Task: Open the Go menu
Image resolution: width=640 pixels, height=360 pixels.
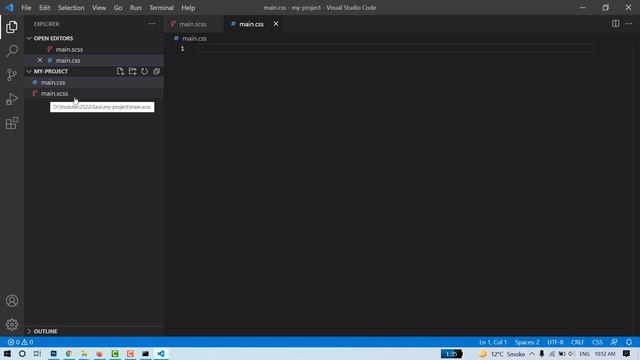Action: click(118, 8)
